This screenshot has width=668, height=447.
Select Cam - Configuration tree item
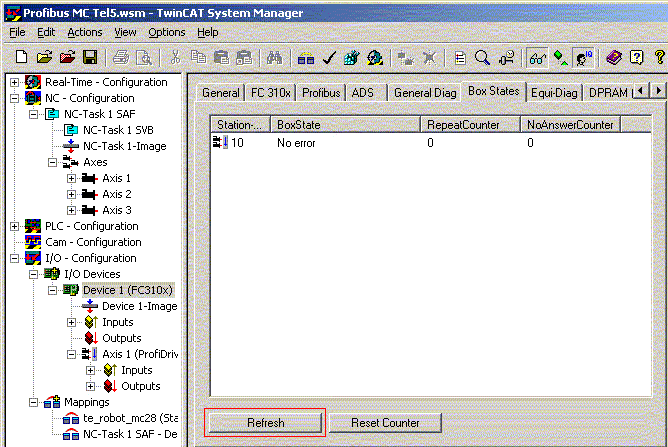tap(93, 242)
